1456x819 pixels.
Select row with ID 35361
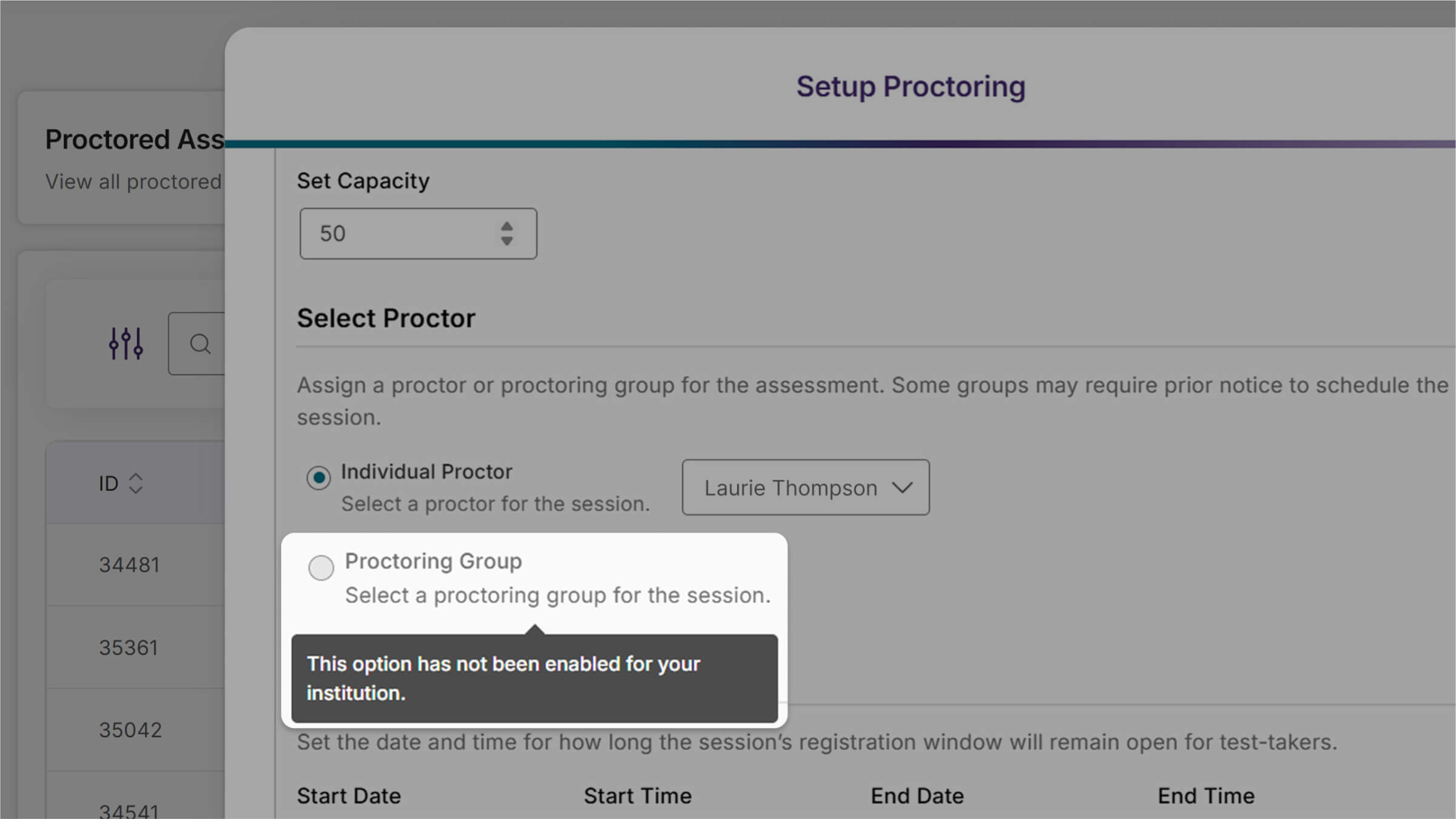tap(129, 647)
